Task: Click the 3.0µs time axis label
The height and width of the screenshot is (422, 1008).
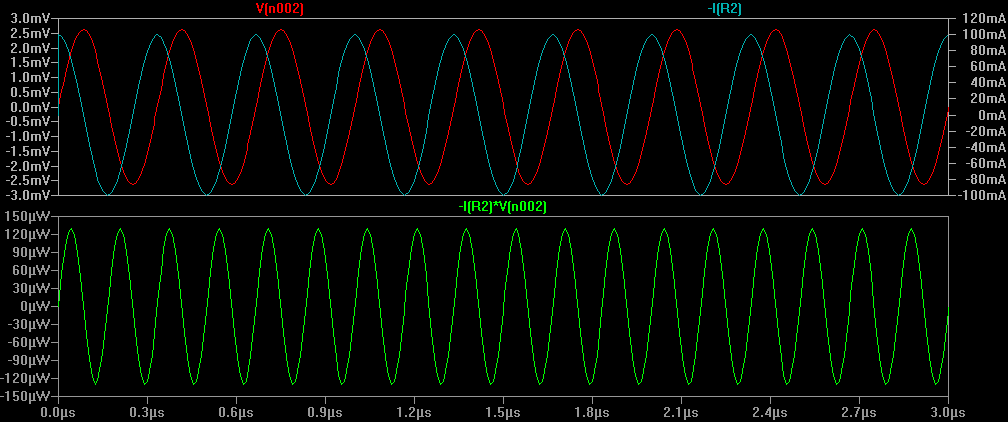Action: (948, 410)
